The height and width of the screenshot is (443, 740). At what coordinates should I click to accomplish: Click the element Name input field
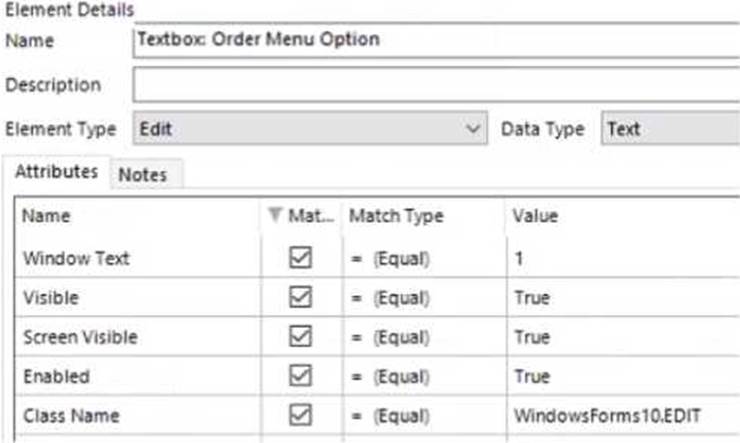pyautogui.click(x=437, y=40)
